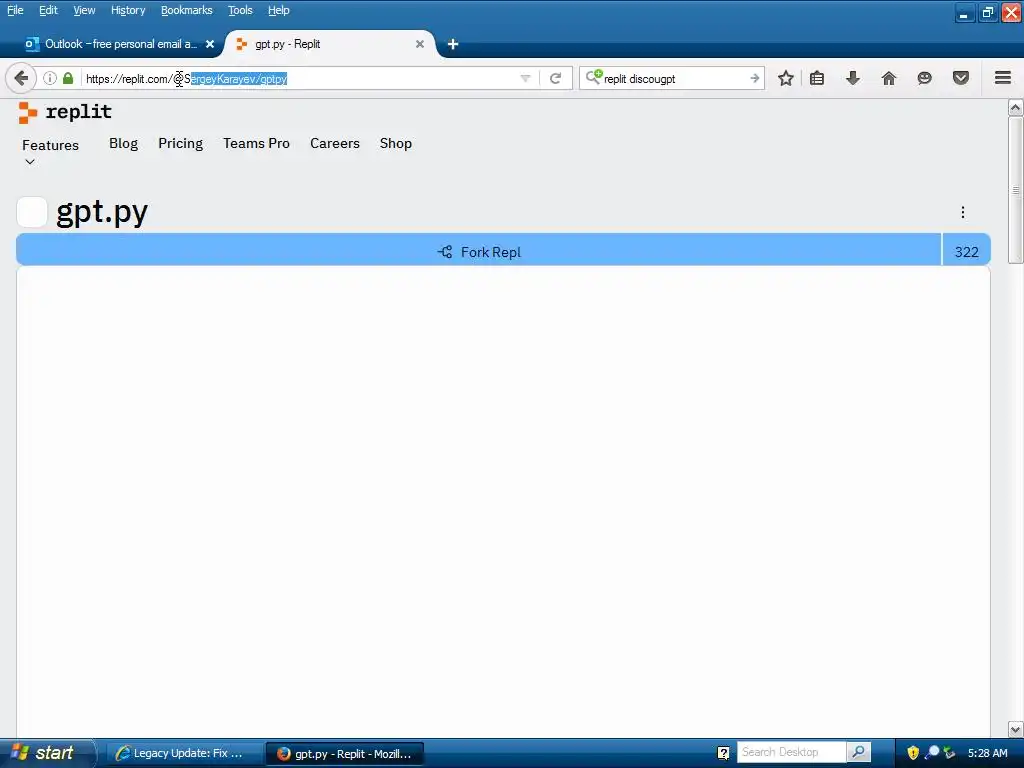Open the Pricing link

[x=180, y=144]
